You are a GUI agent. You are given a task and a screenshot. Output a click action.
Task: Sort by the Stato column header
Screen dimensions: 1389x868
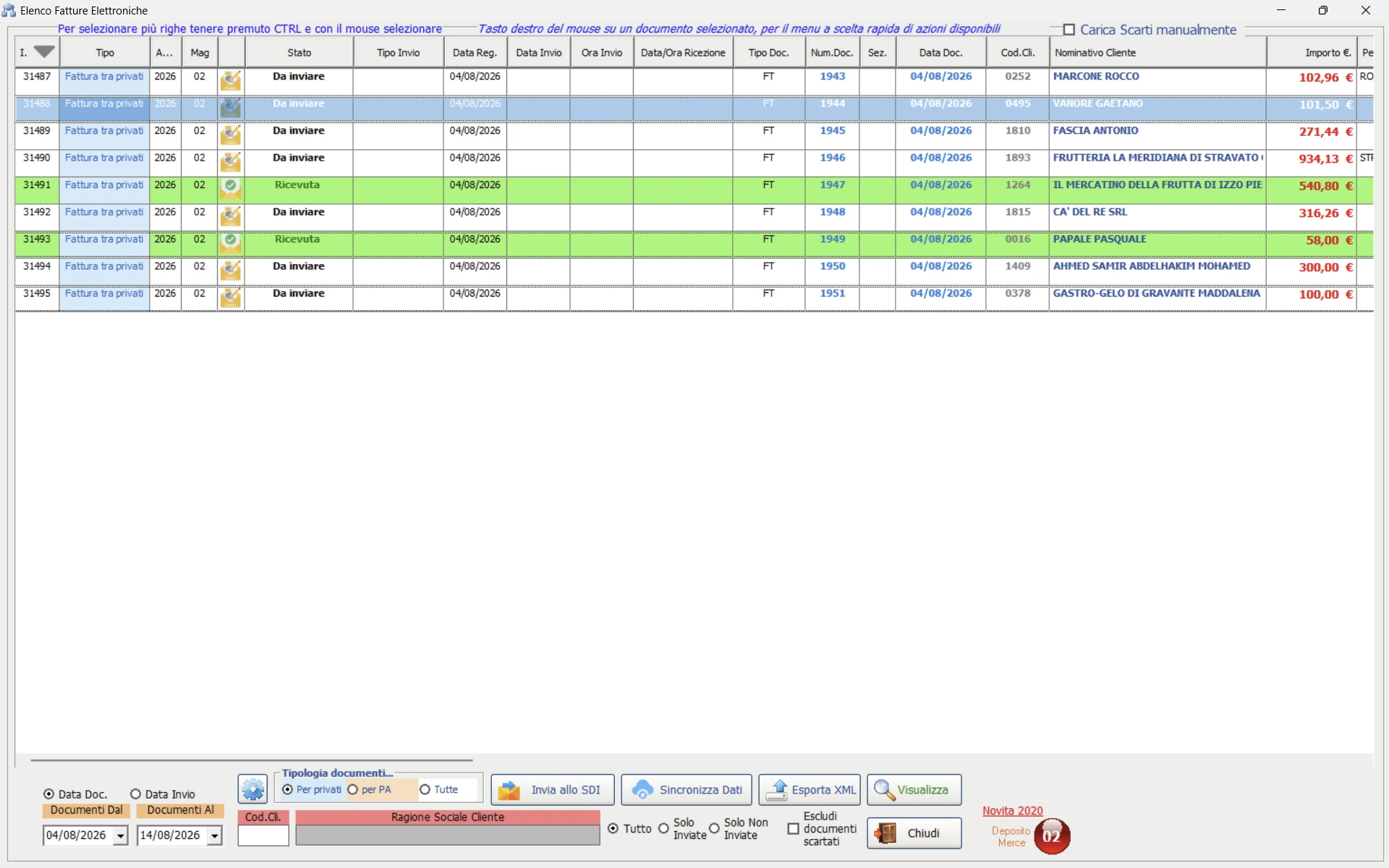(300, 53)
